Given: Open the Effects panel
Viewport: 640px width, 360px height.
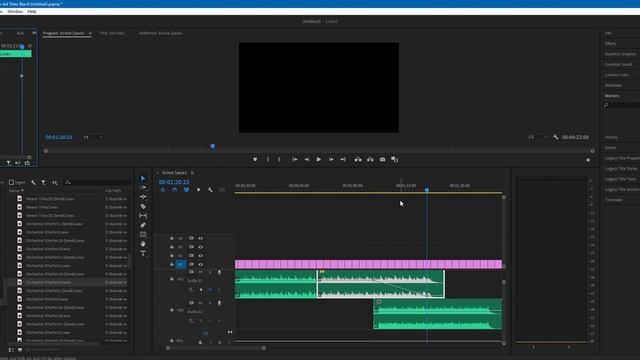Looking at the screenshot, I should coord(611,43).
